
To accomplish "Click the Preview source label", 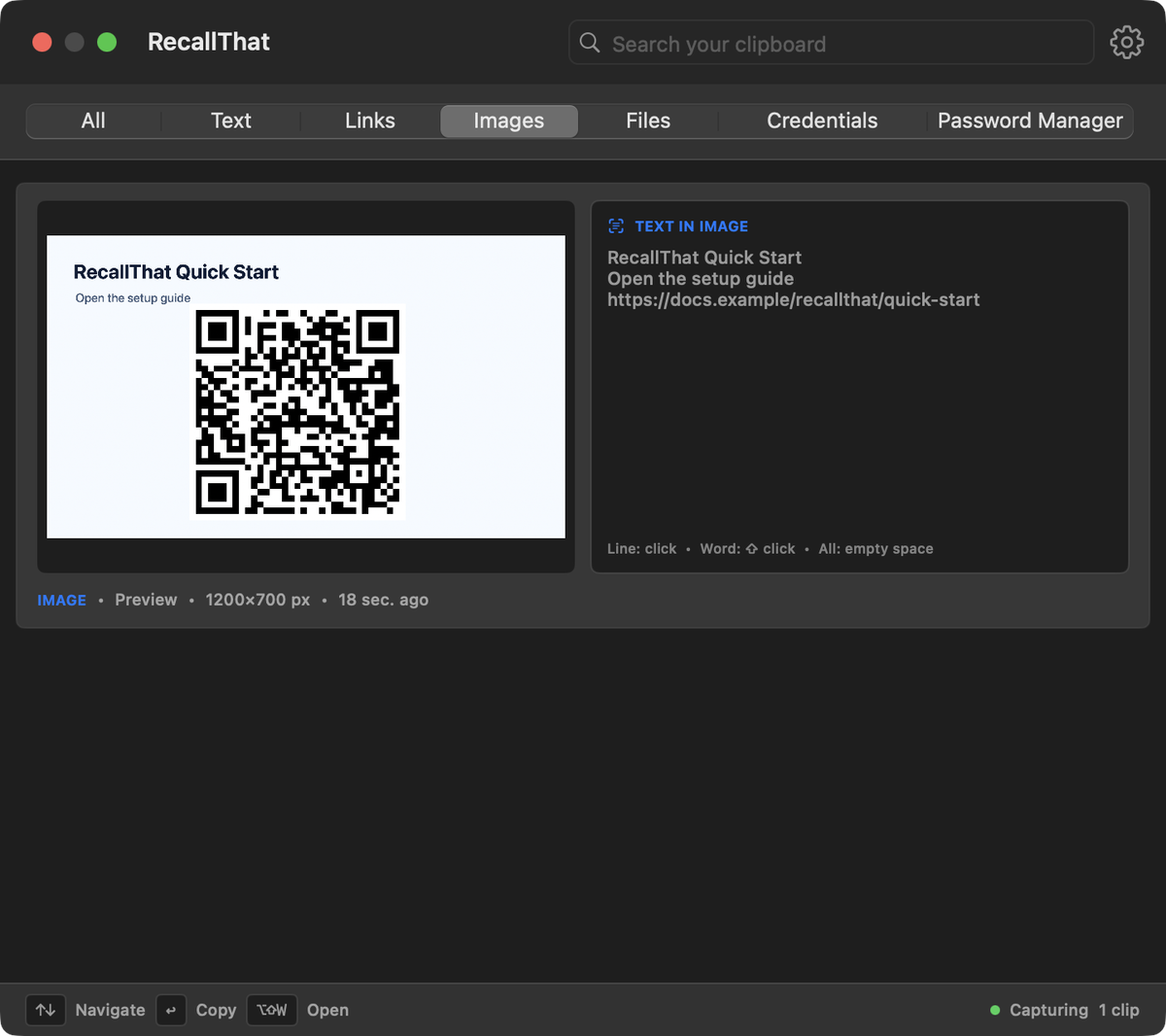I will (146, 600).
